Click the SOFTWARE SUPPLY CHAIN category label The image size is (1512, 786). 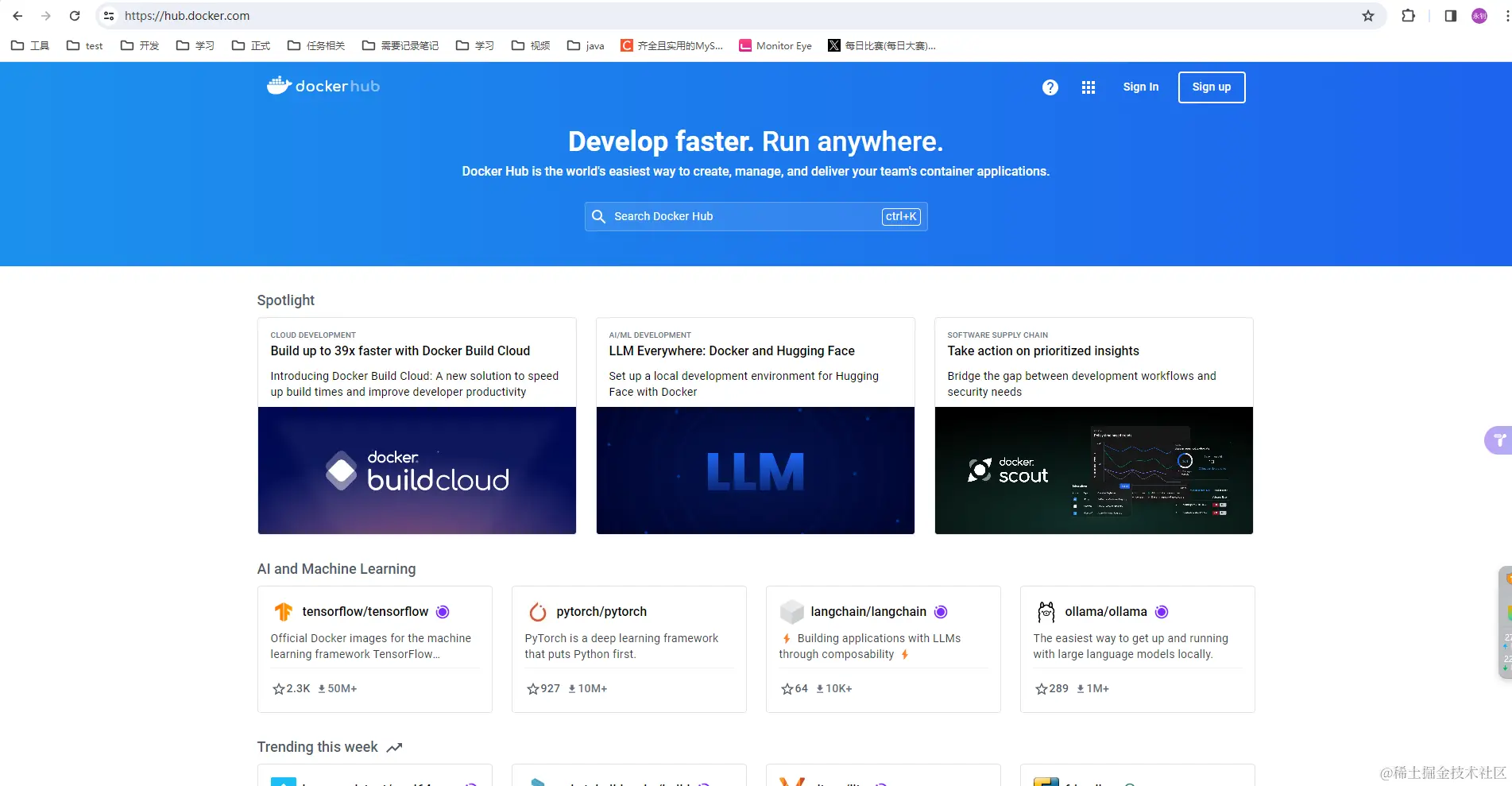pos(998,335)
